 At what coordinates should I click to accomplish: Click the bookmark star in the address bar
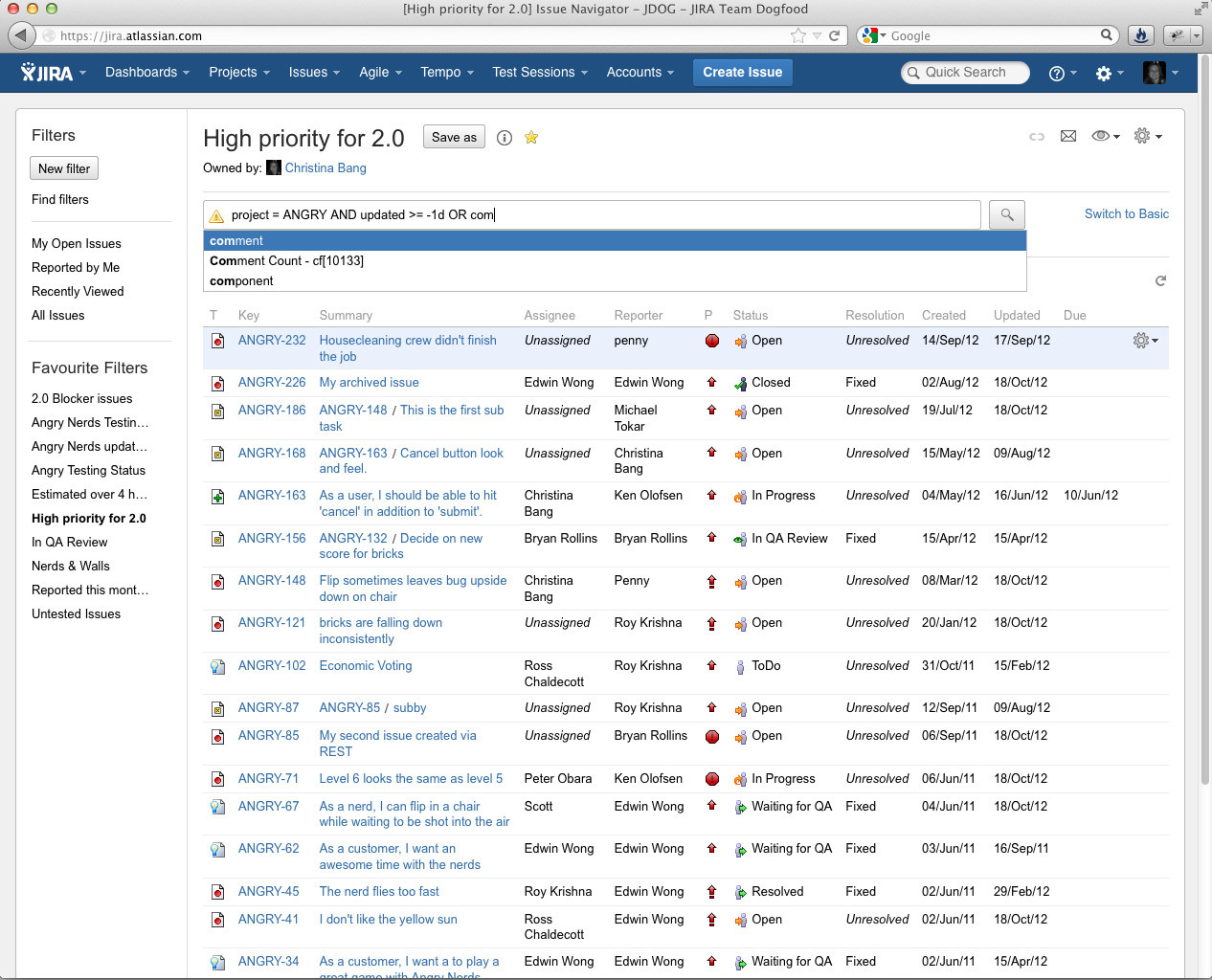tap(798, 35)
